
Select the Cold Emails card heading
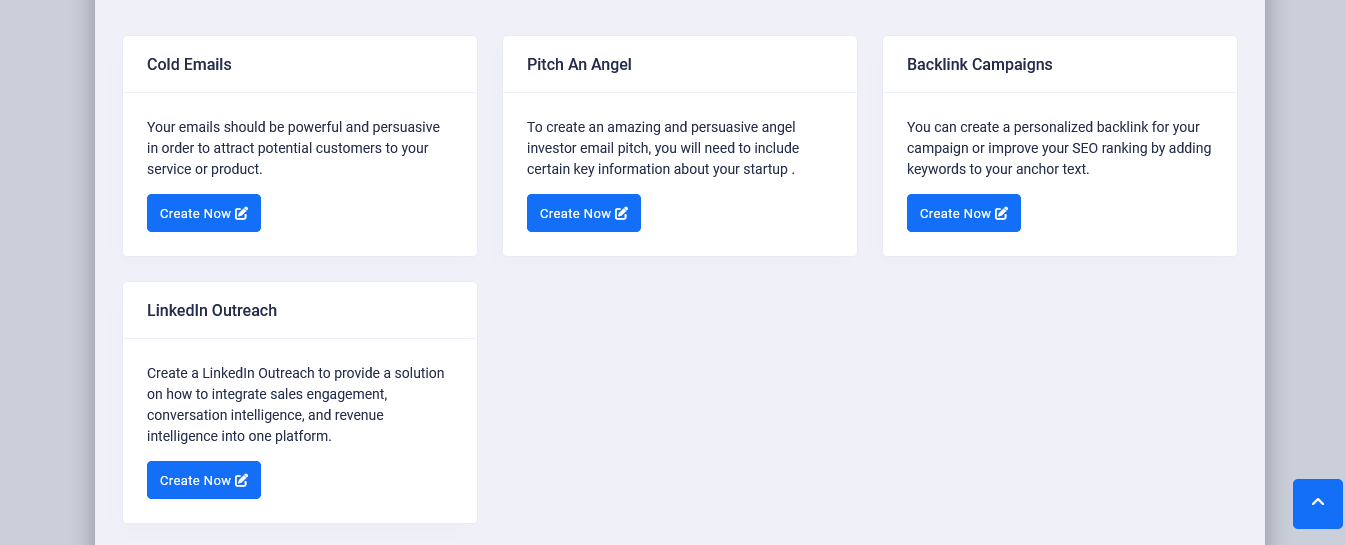click(x=189, y=64)
